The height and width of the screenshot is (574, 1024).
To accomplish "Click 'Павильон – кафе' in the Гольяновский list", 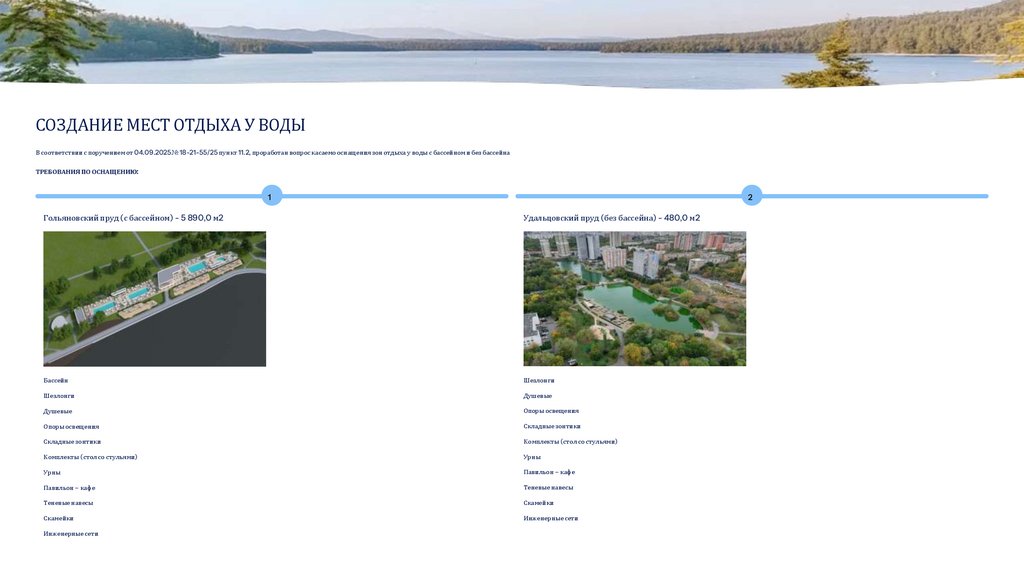I will click(x=69, y=488).
